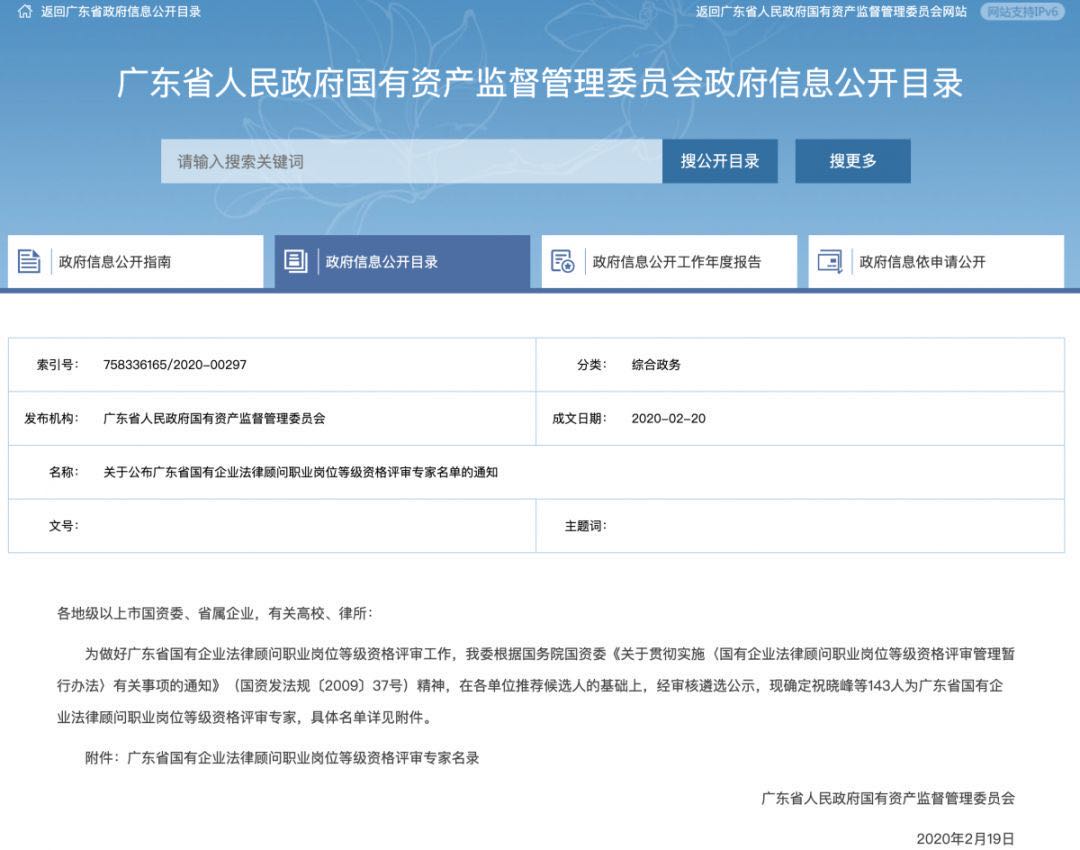Image resolution: width=1080 pixels, height=850 pixels.
Task: Click the salutation line 各地级以上市国资委
Action: (x=215, y=613)
